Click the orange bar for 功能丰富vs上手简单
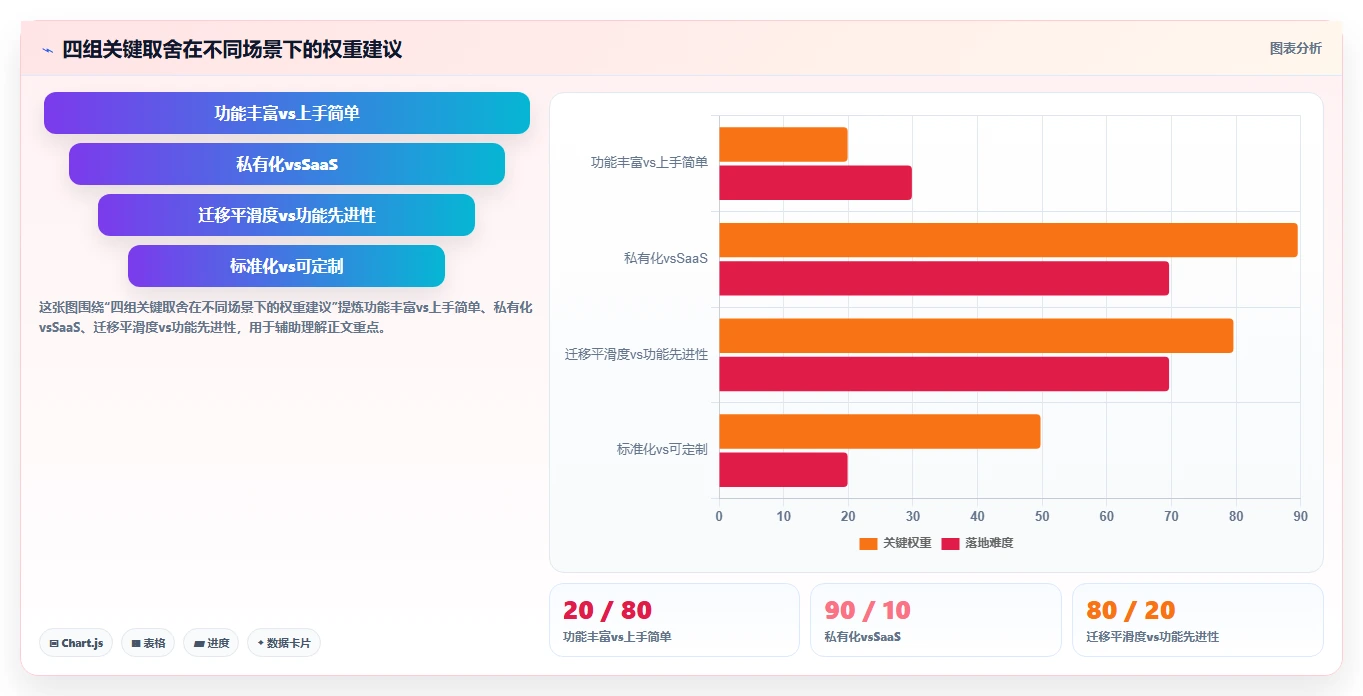The width and height of the screenshot is (1363, 696). (x=783, y=145)
